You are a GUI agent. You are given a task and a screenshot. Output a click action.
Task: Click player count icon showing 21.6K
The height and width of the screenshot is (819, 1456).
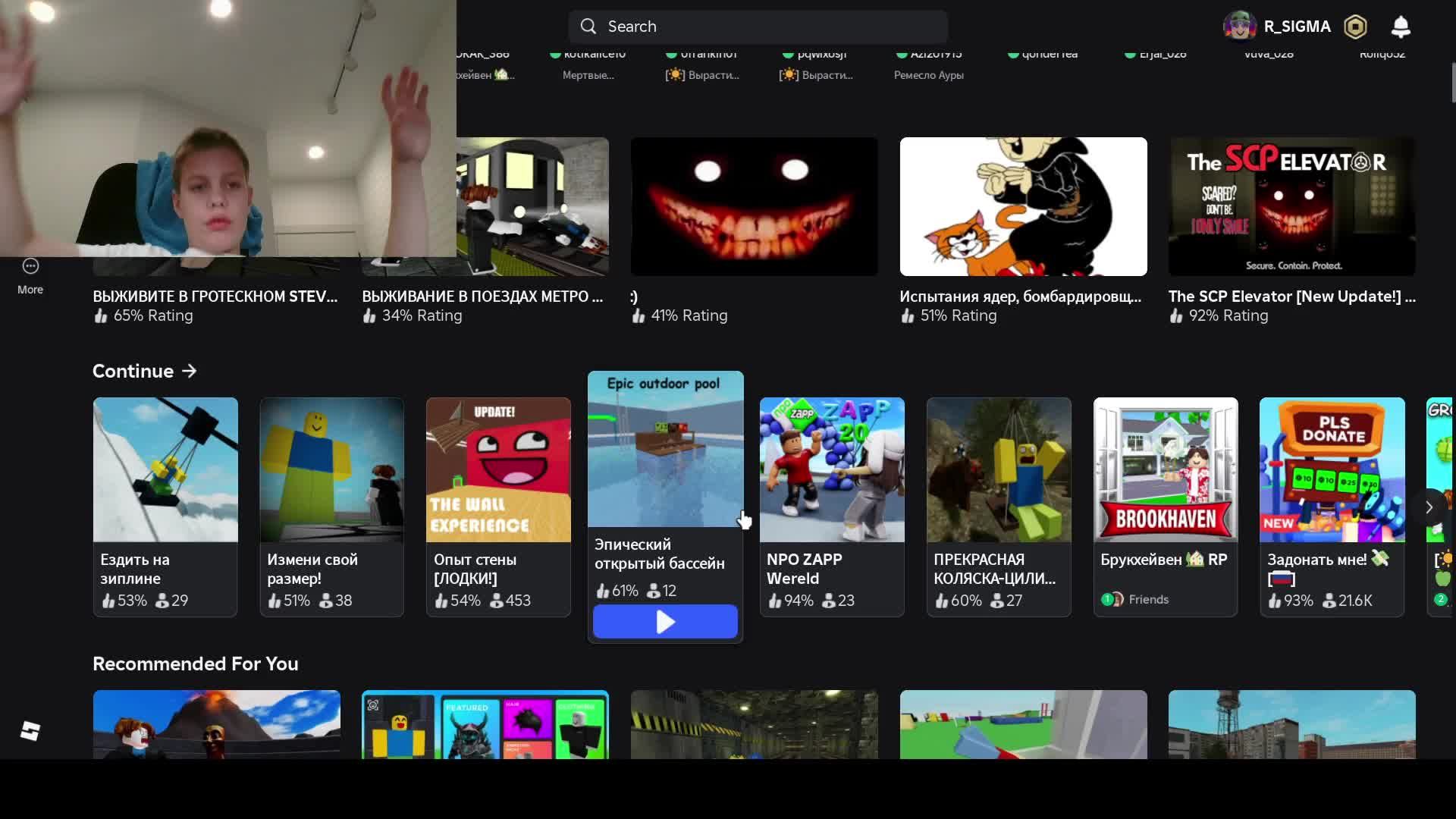click(x=1329, y=601)
